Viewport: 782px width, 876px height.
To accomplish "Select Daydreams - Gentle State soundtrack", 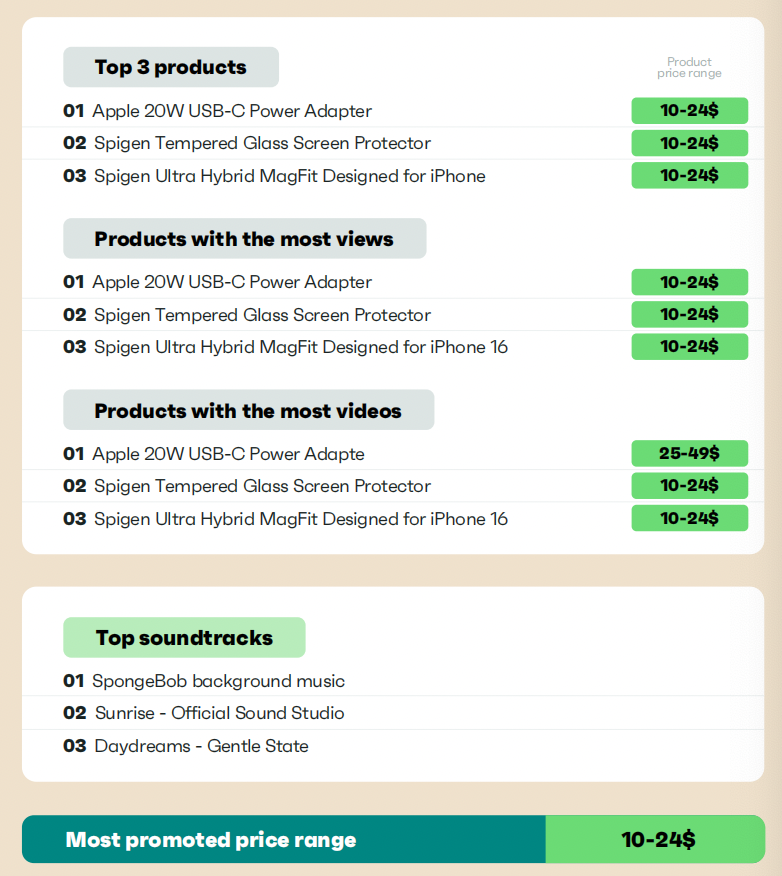I will pyautogui.click(x=202, y=746).
